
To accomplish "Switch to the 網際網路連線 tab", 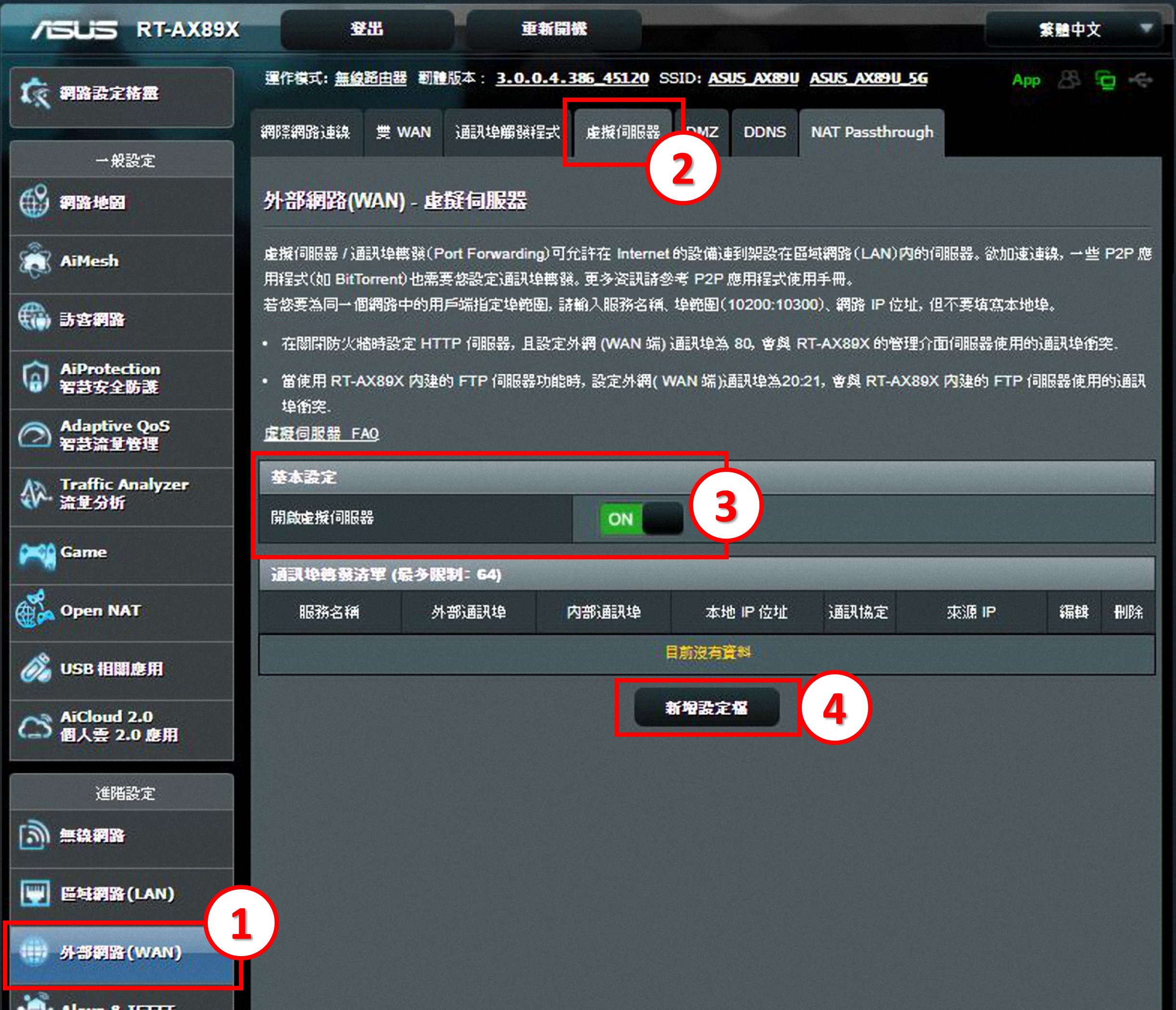I will pyautogui.click(x=305, y=132).
